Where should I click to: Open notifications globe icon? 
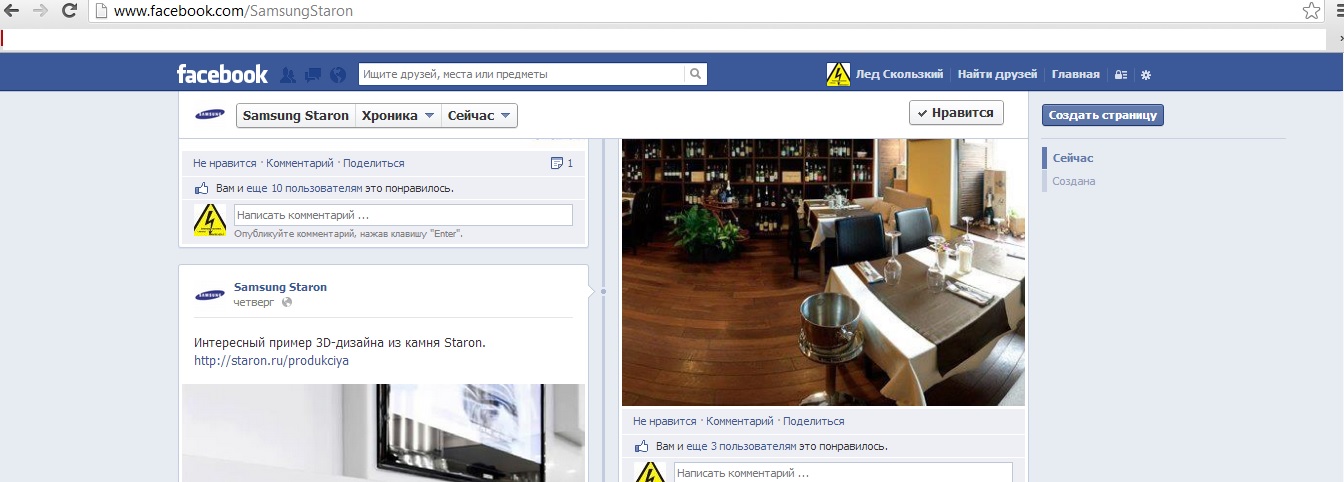337,75
